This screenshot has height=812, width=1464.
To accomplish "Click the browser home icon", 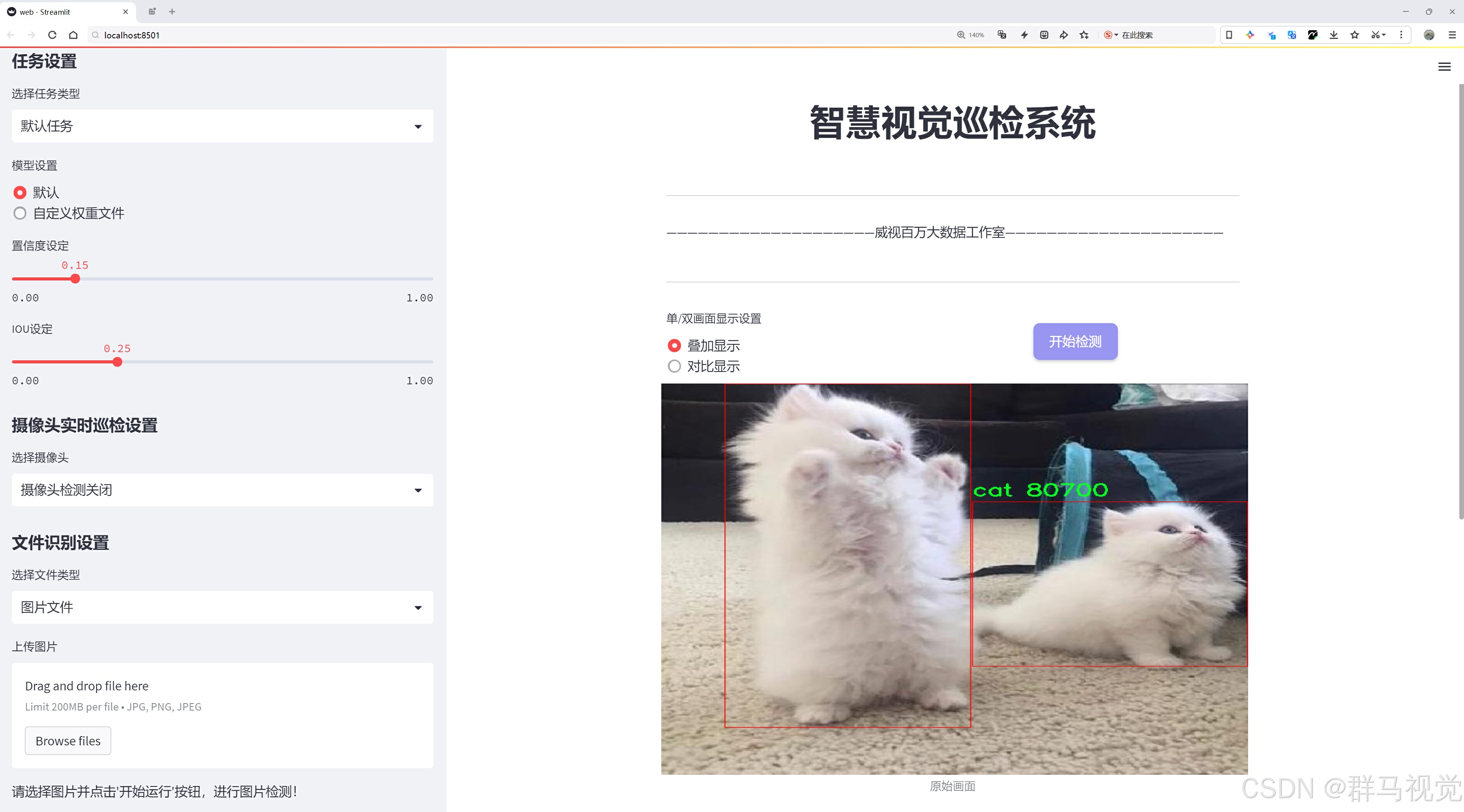I will pos(73,35).
